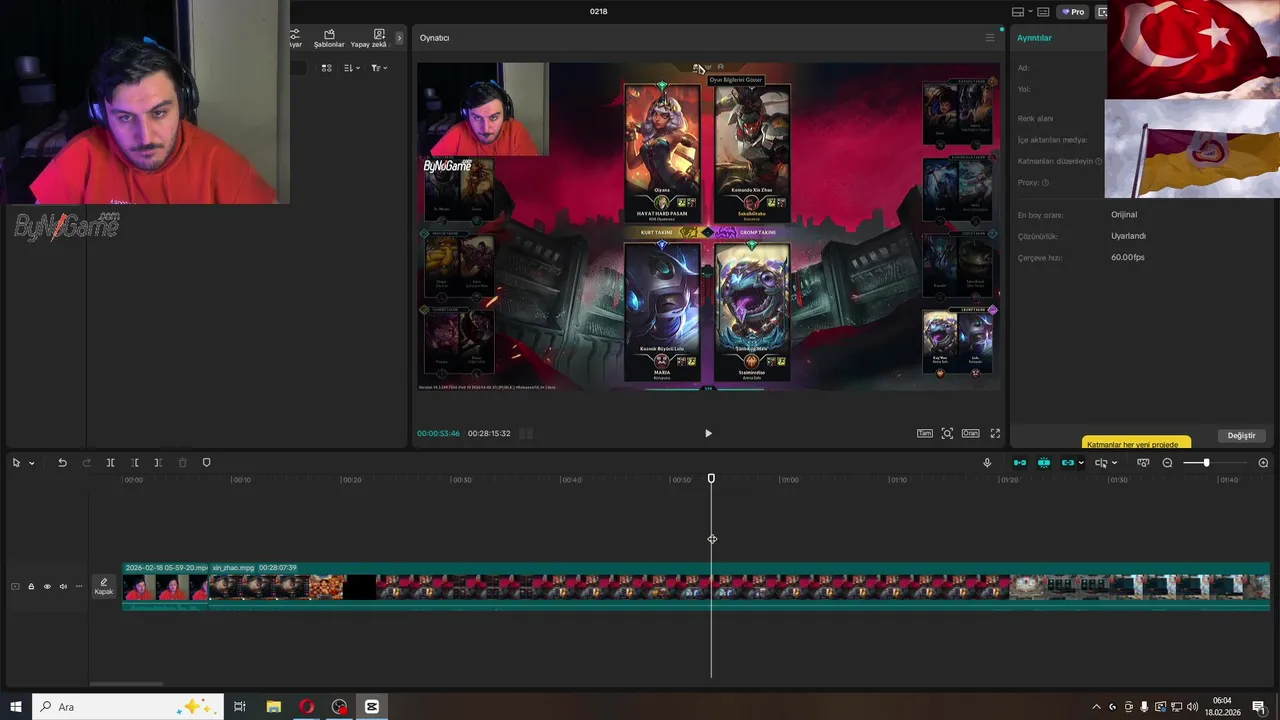The height and width of the screenshot is (720, 1280).
Task: Open the linkage options dropdown arrow
Action: [x=1081, y=463]
